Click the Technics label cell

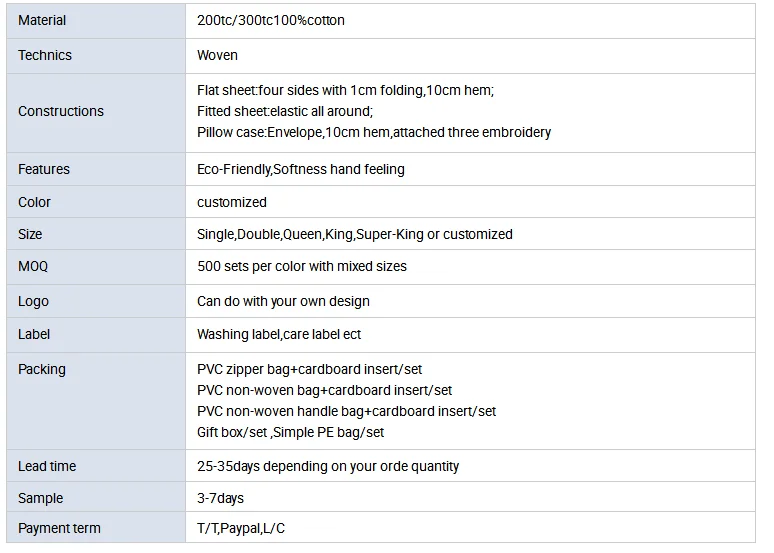[45, 56]
